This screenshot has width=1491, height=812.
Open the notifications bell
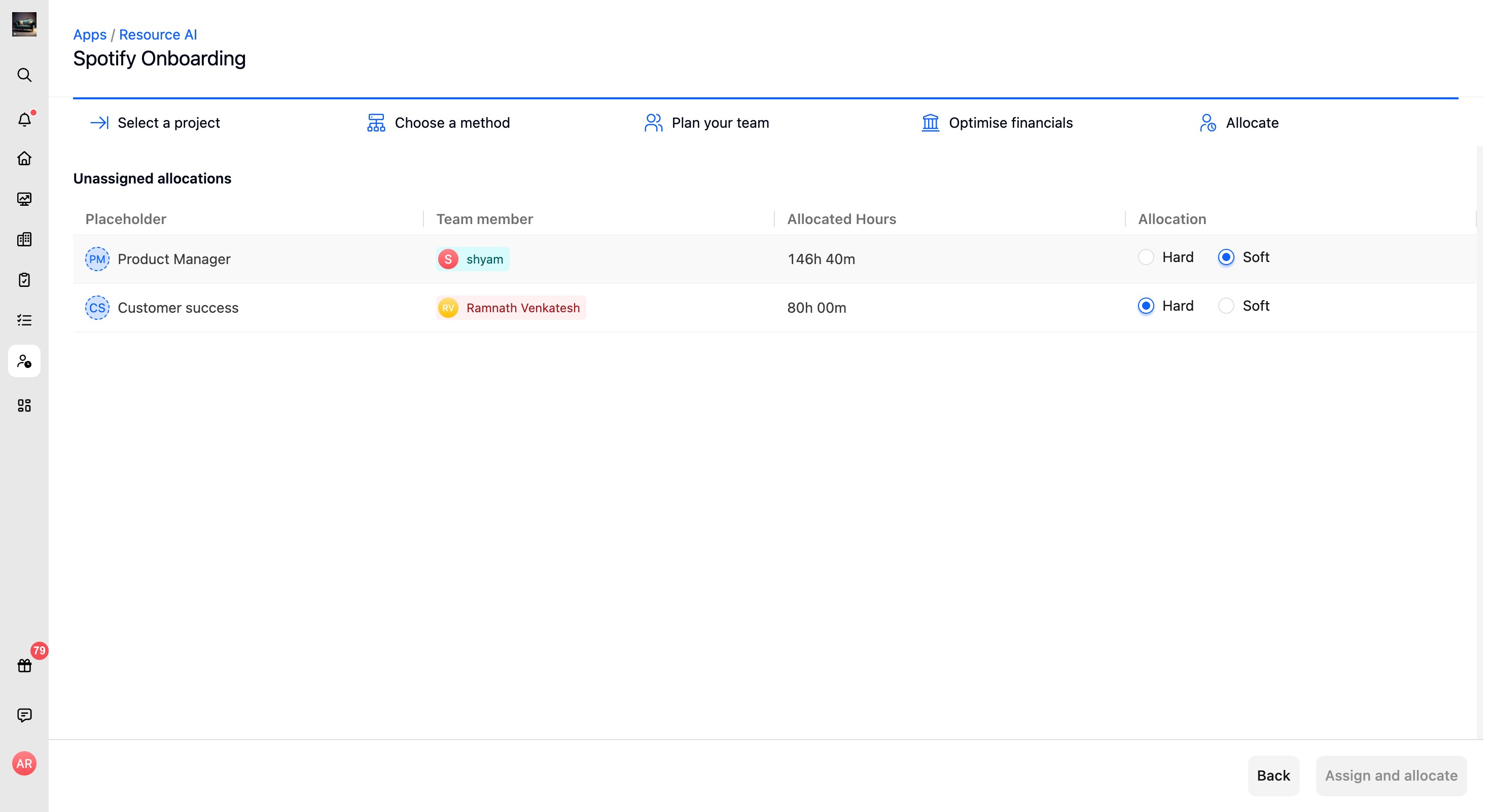click(x=24, y=120)
